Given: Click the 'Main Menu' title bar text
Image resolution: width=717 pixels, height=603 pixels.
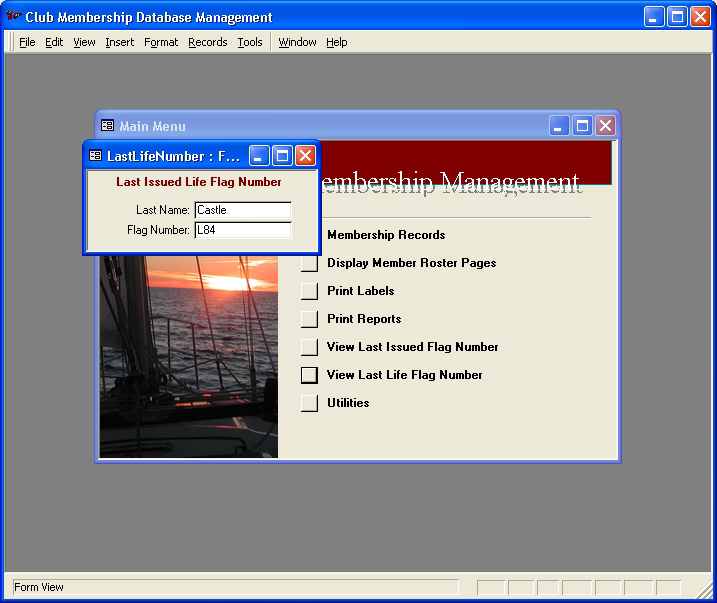Looking at the screenshot, I should point(153,126).
